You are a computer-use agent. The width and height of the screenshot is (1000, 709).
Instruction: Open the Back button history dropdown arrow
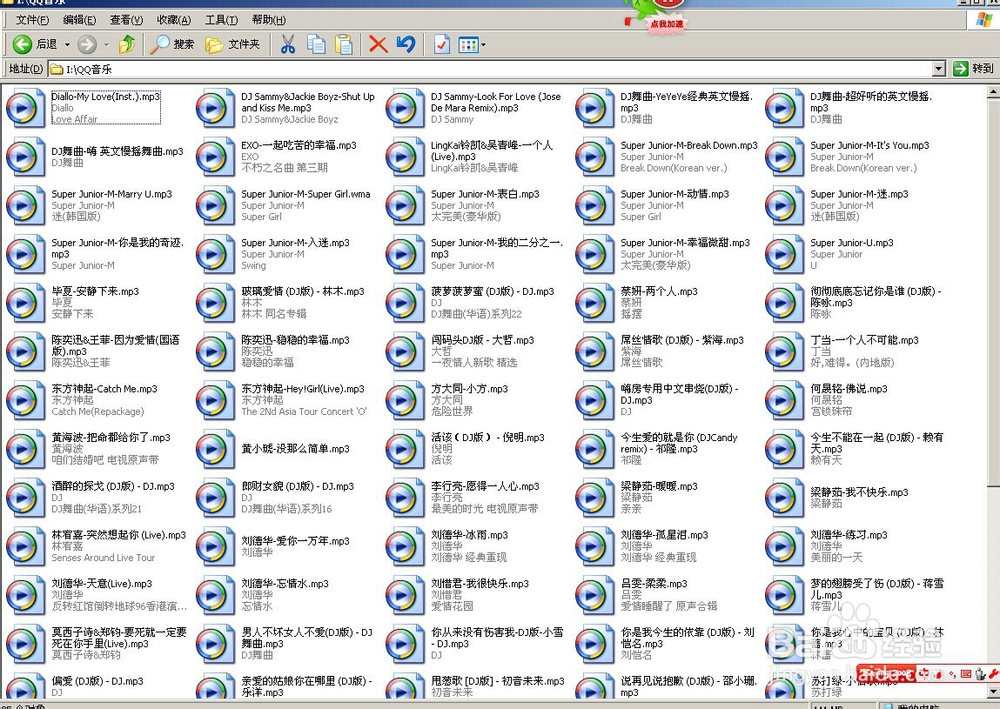click(x=67, y=45)
